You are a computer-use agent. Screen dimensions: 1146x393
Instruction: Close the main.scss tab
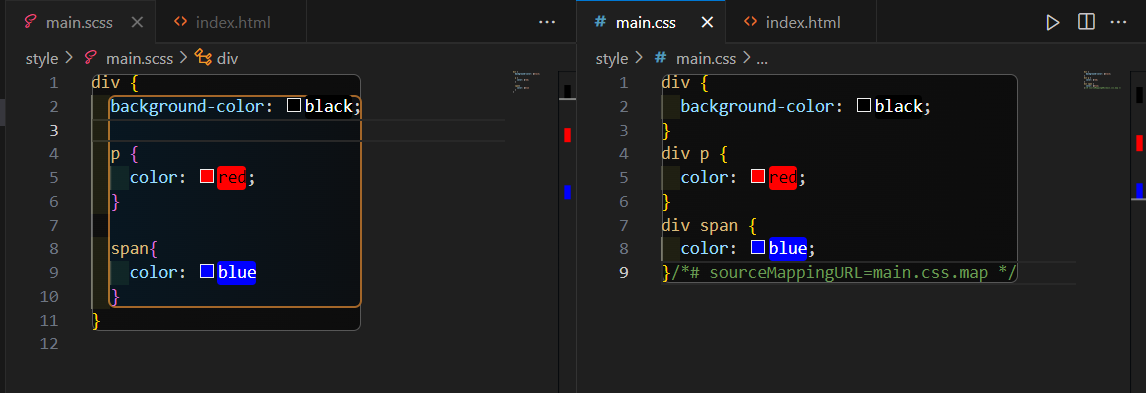[137, 22]
